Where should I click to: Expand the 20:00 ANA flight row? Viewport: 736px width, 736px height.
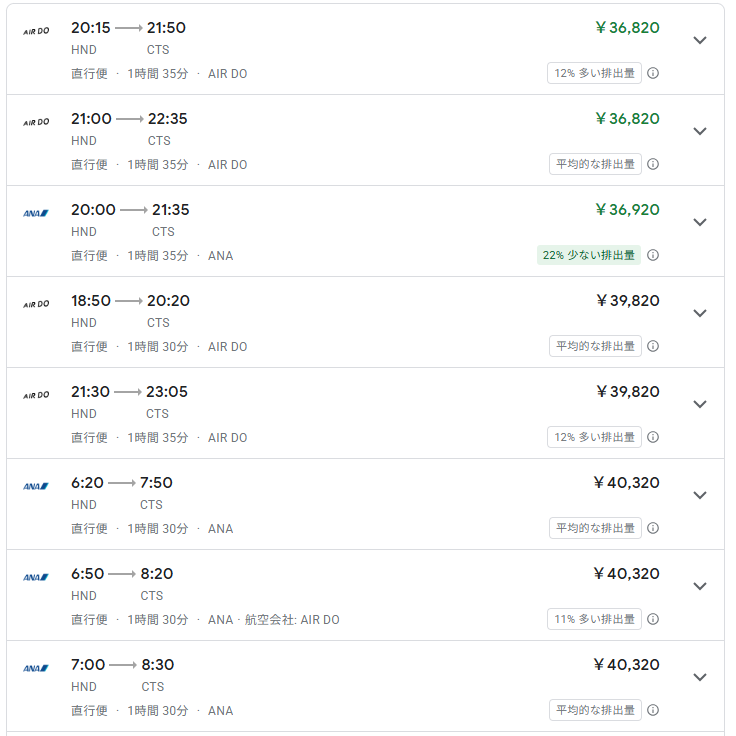(x=700, y=223)
